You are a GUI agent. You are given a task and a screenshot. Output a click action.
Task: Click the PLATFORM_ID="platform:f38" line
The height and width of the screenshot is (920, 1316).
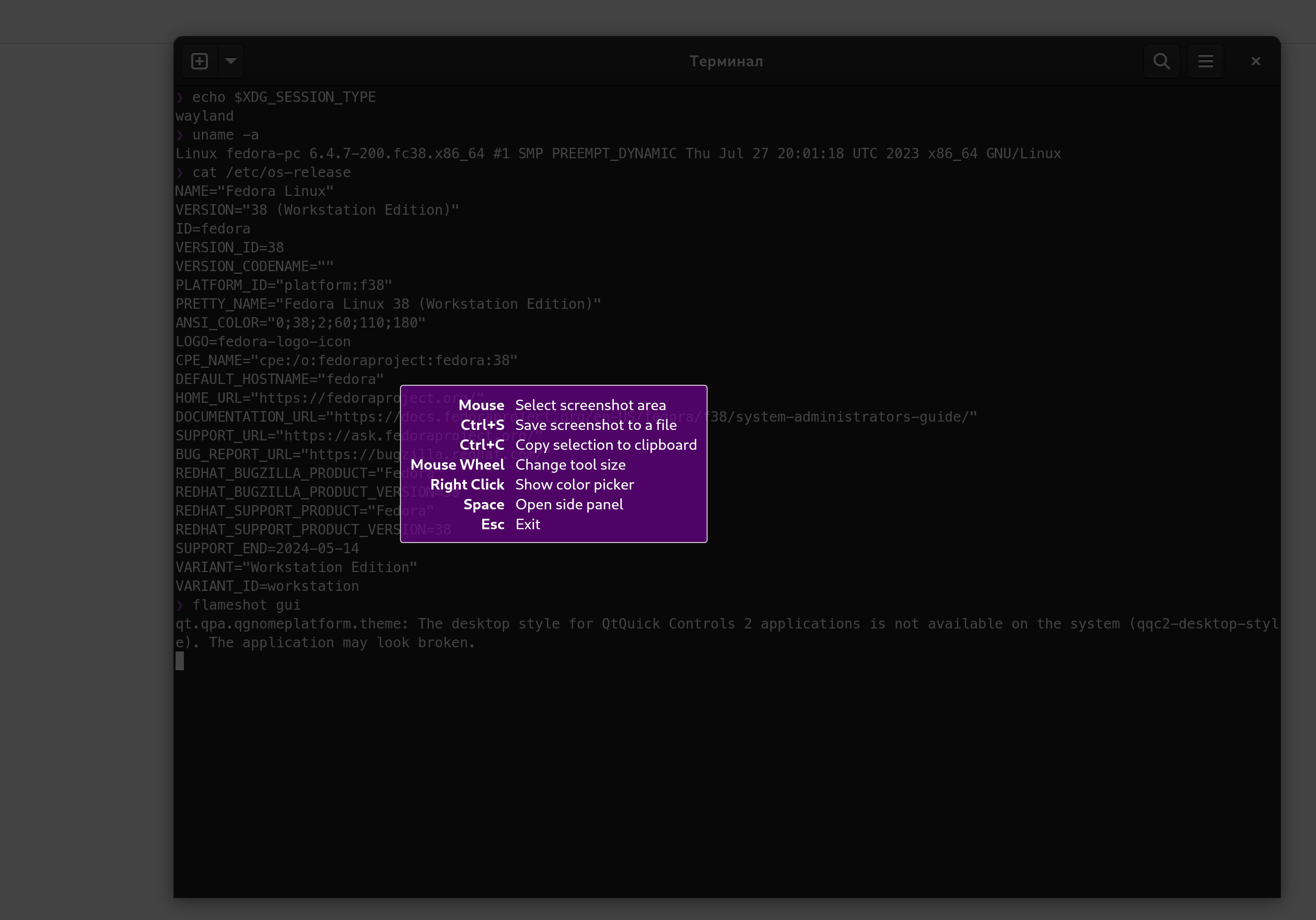[x=284, y=285]
